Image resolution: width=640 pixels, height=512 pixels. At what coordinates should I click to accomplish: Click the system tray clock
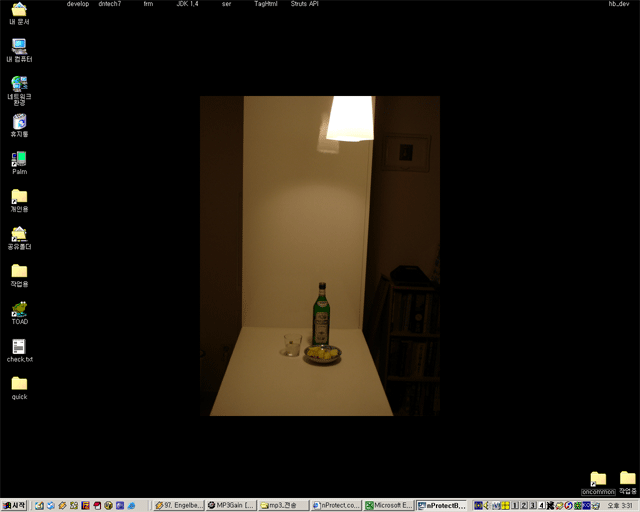[619, 505]
